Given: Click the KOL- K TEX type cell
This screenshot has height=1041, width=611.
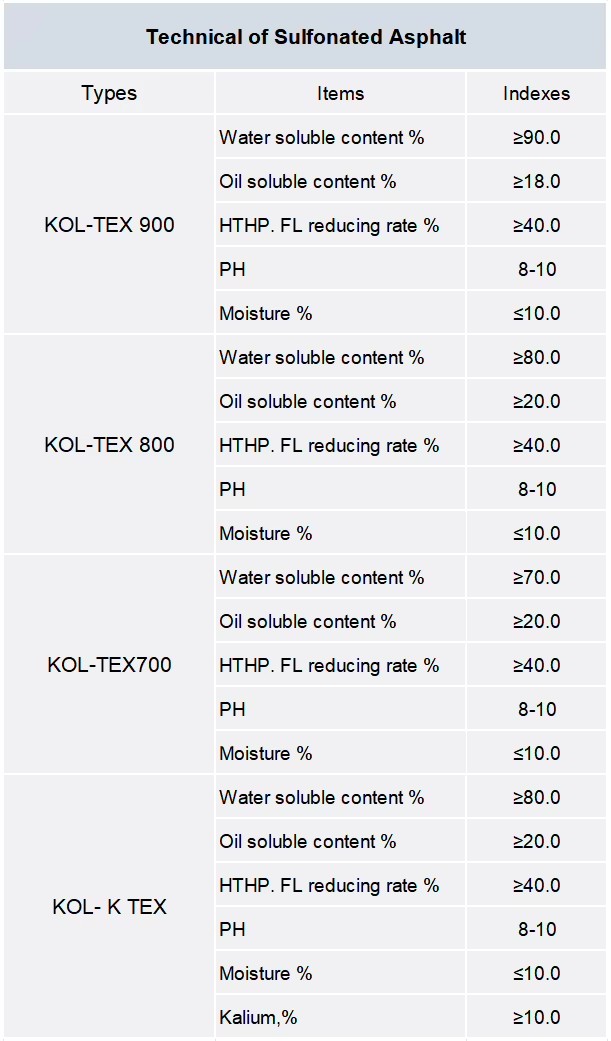Looking at the screenshot, I should click(x=109, y=906).
